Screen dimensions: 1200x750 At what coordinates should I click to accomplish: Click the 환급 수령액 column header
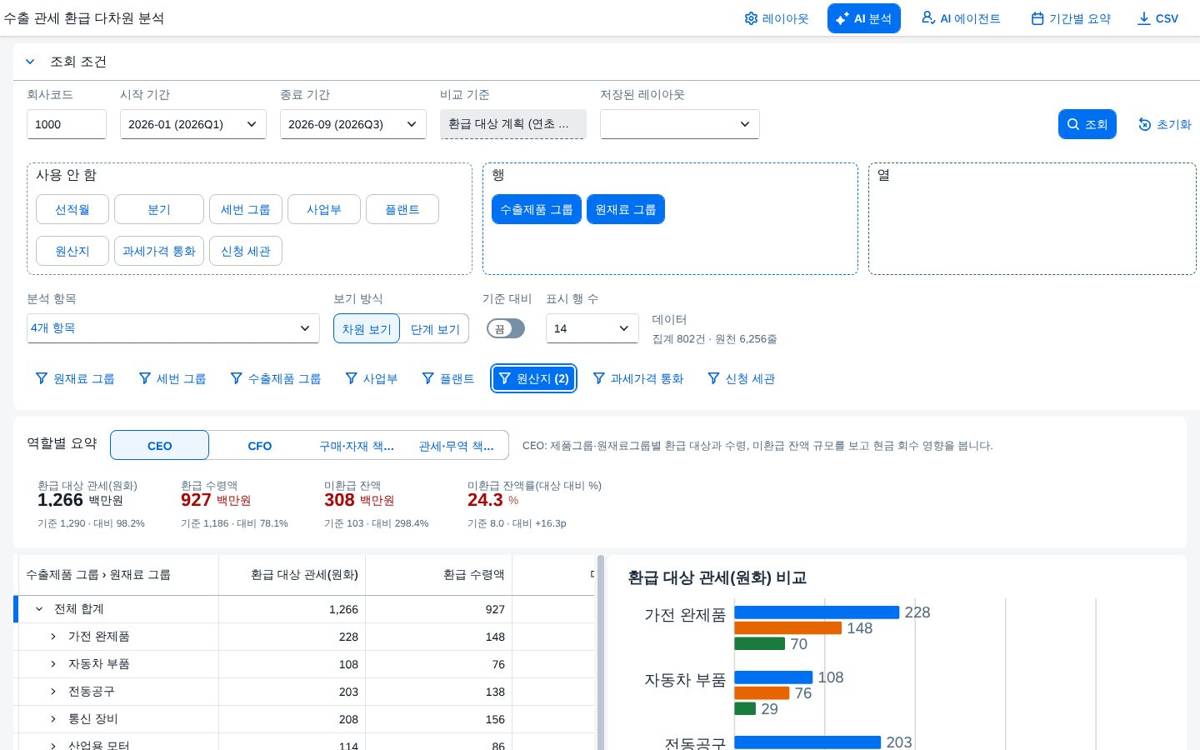(x=439, y=575)
